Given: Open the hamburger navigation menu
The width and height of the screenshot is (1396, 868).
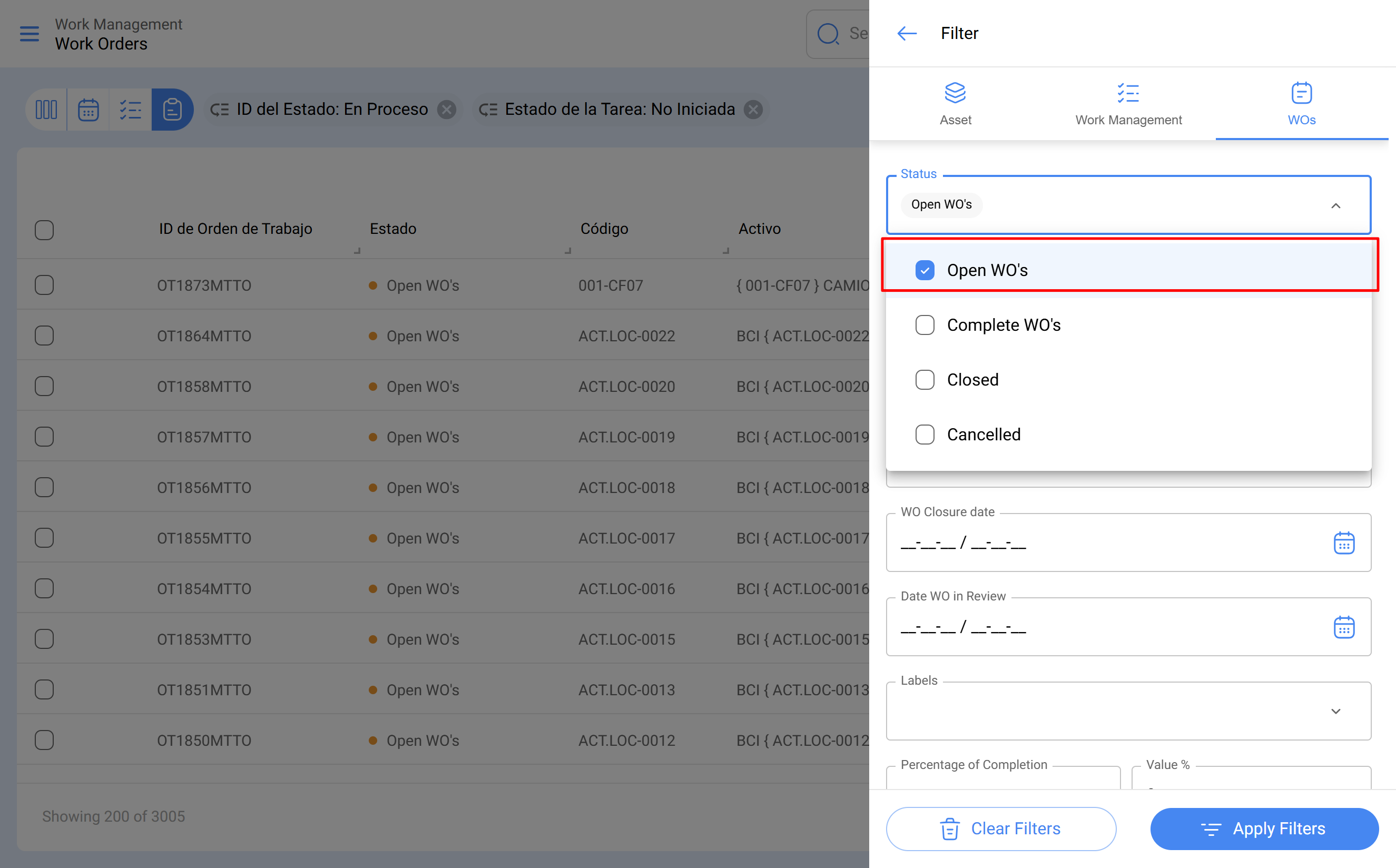Looking at the screenshot, I should coord(30,34).
